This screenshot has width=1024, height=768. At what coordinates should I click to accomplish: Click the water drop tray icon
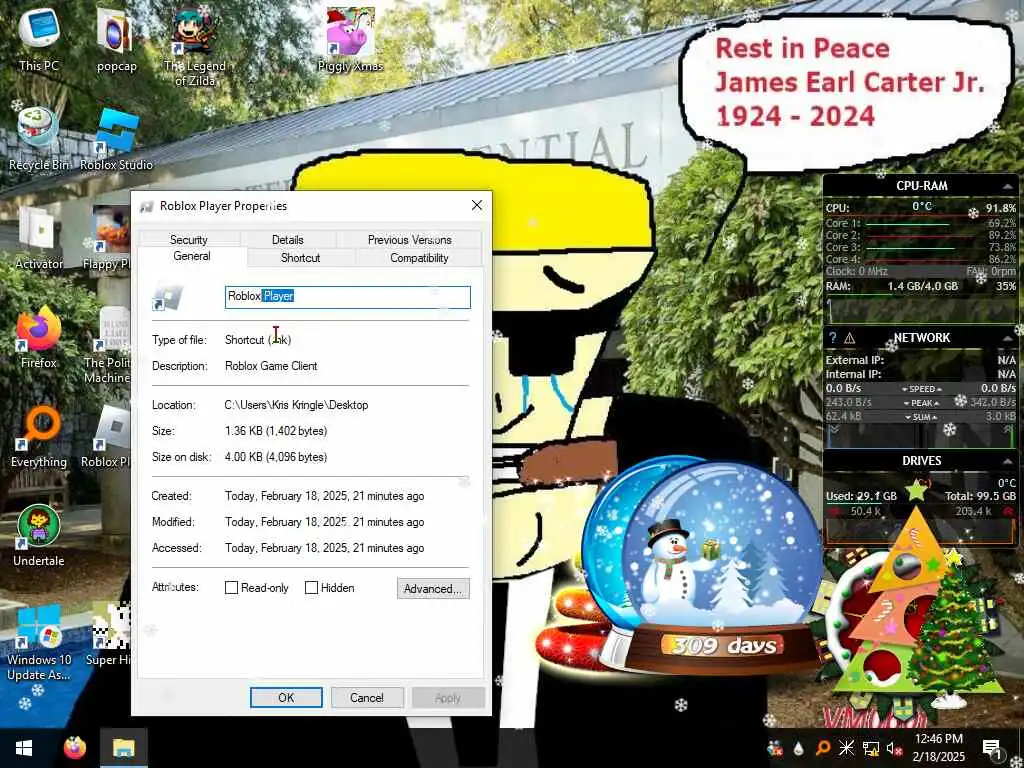(x=799, y=748)
